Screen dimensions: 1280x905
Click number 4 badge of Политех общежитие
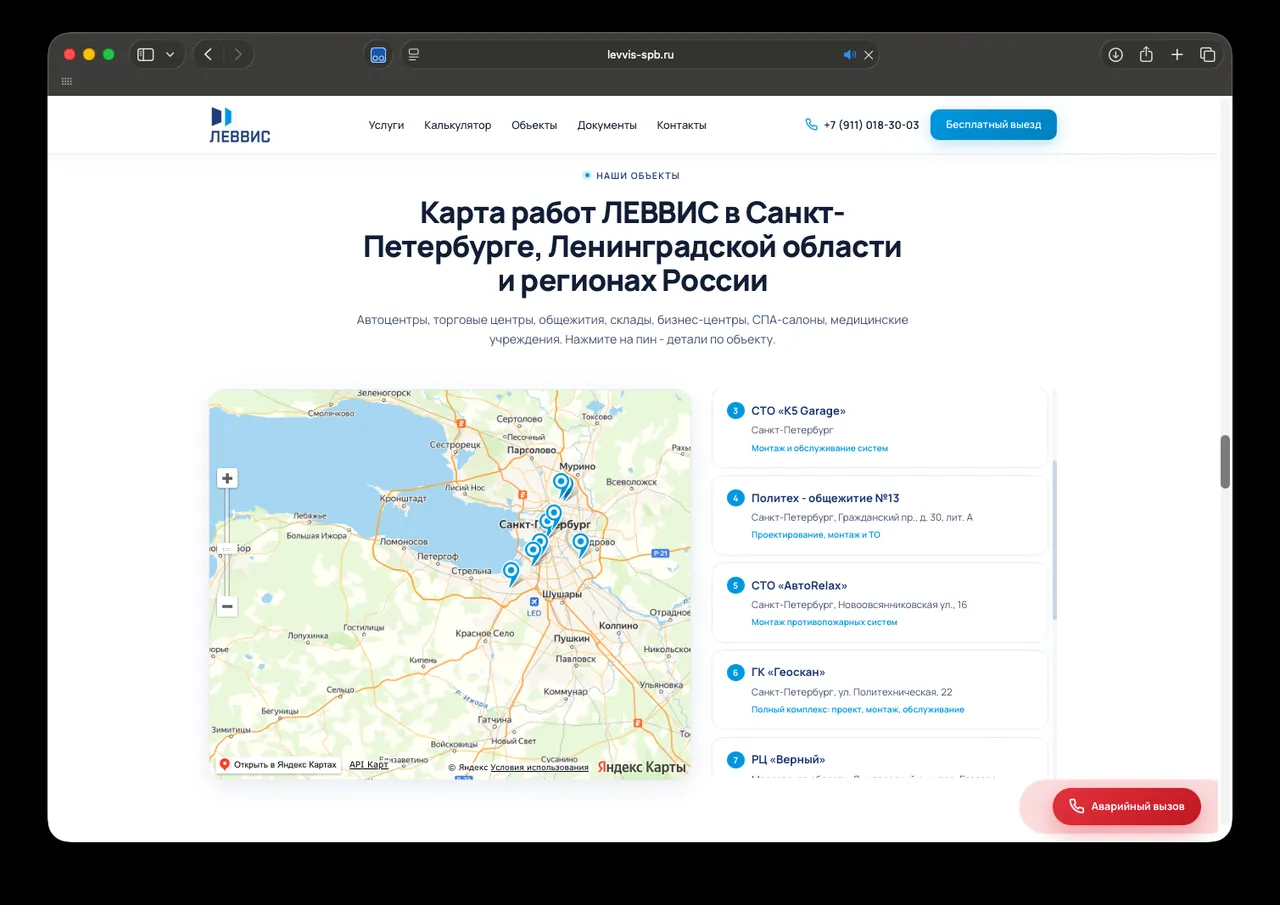(x=736, y=498)
